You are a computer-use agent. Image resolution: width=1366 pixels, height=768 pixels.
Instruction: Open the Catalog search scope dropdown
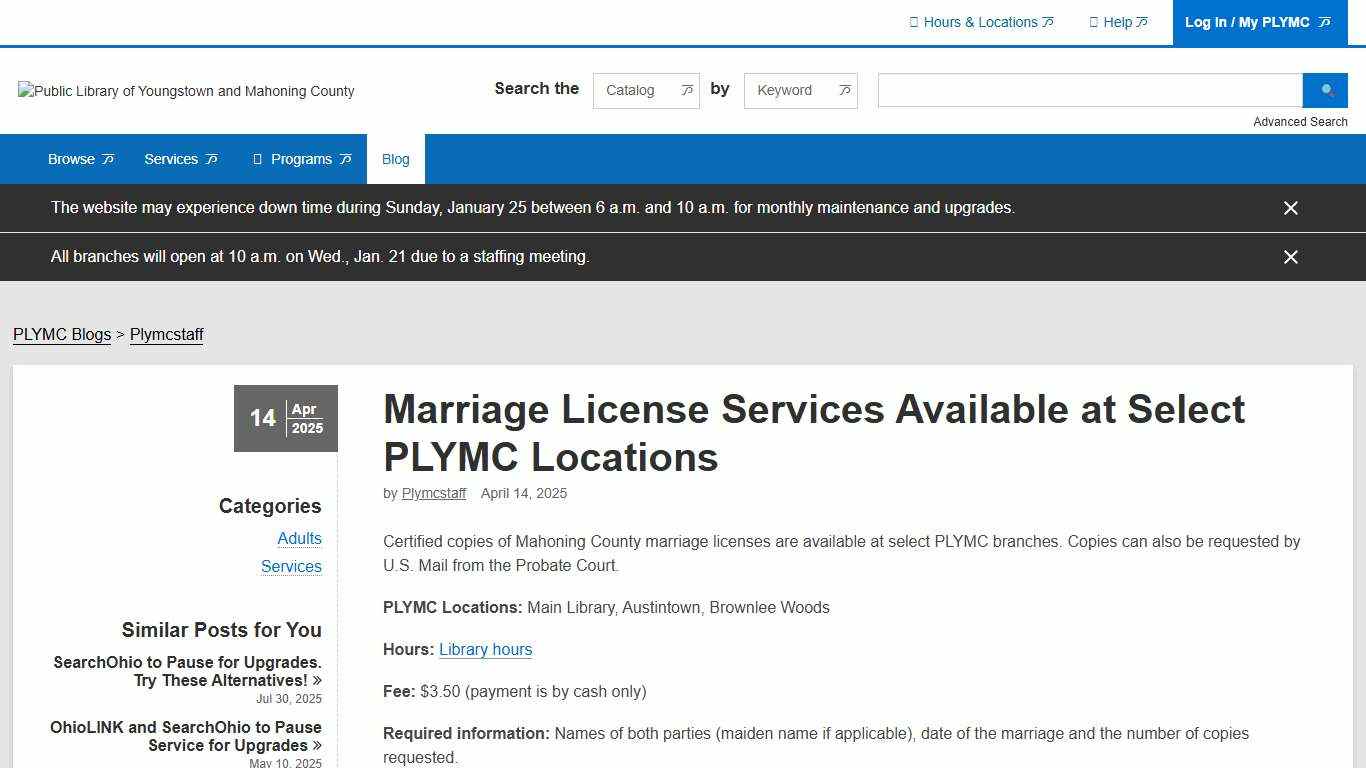[646, 90]
